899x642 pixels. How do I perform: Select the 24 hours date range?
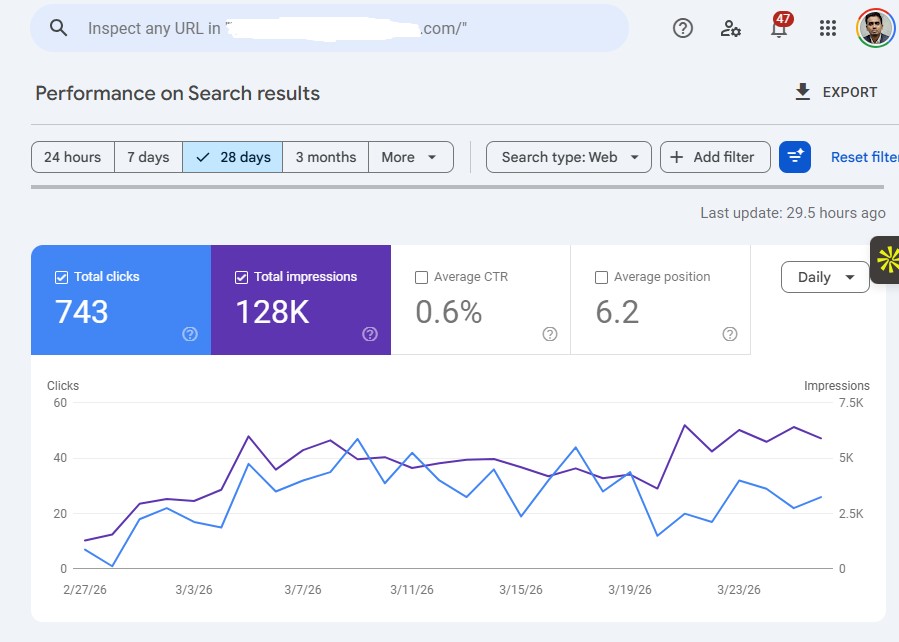(72, 156)
